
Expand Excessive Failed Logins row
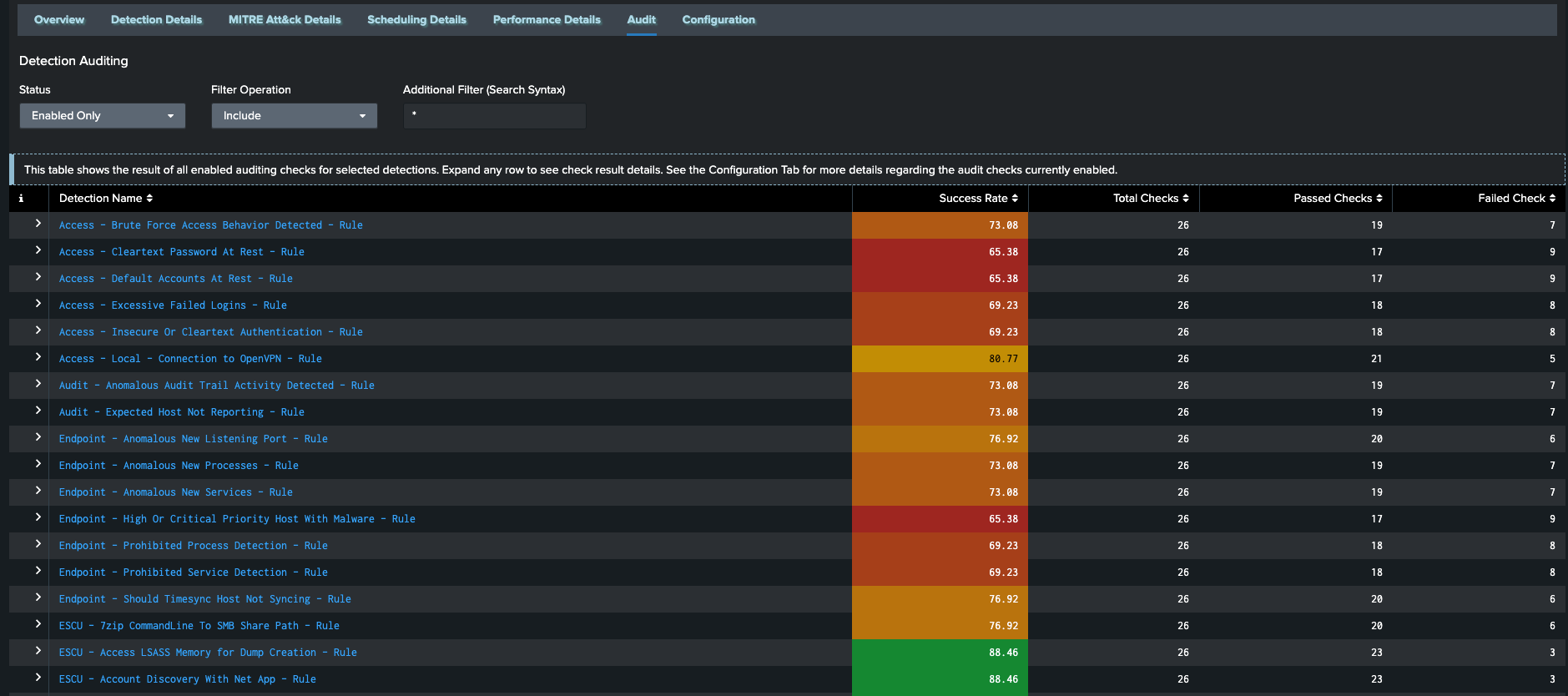point(38,304)
